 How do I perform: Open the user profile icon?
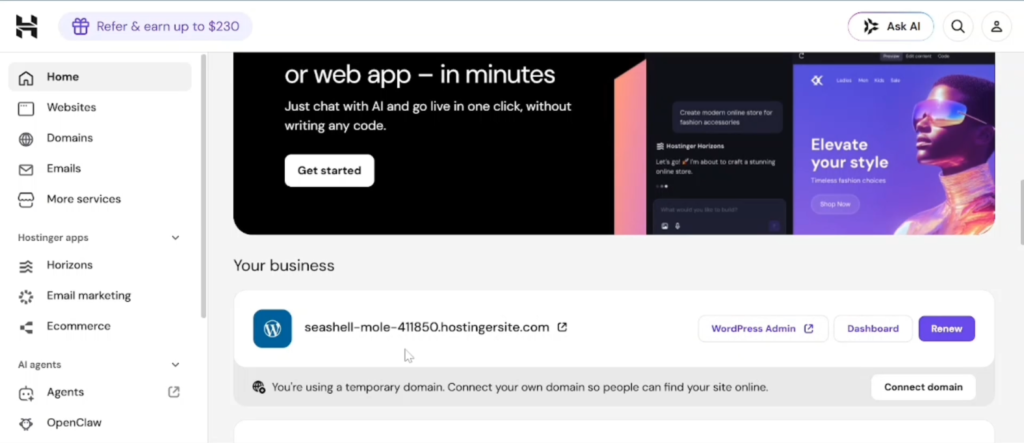pos(996,26)
